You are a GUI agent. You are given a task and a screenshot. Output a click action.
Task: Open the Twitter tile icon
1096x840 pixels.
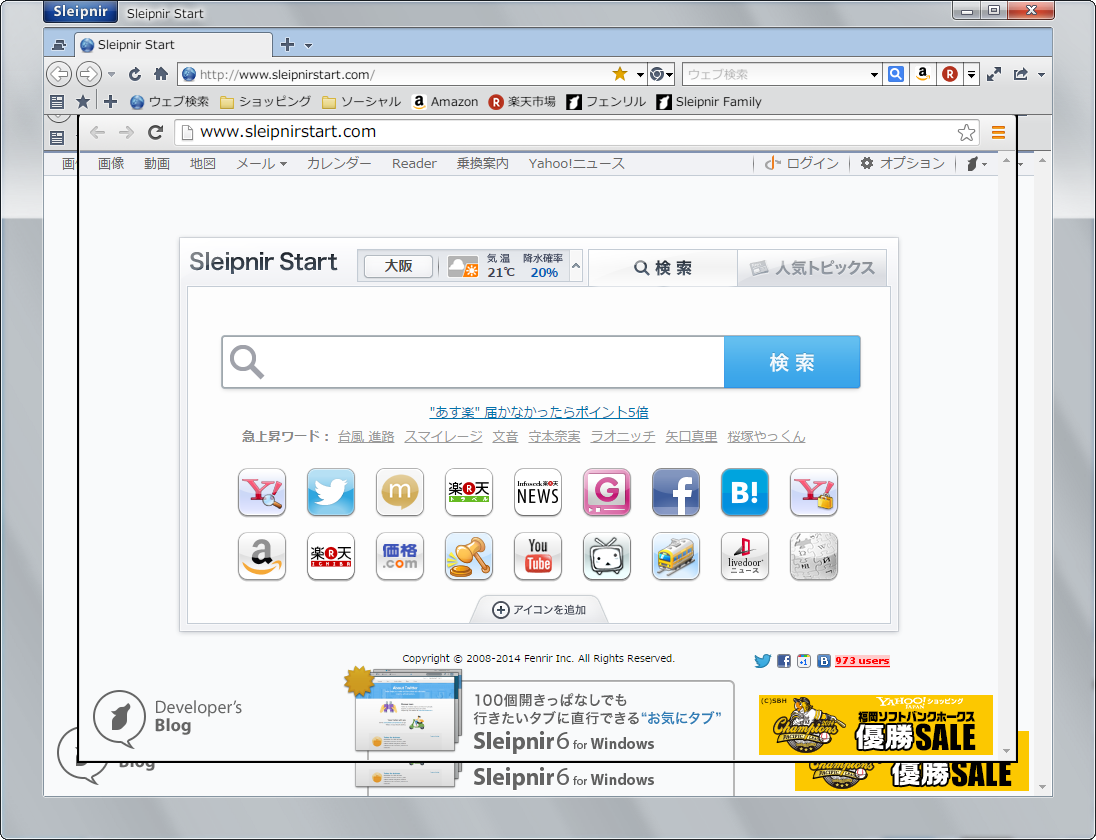[331, 492]
